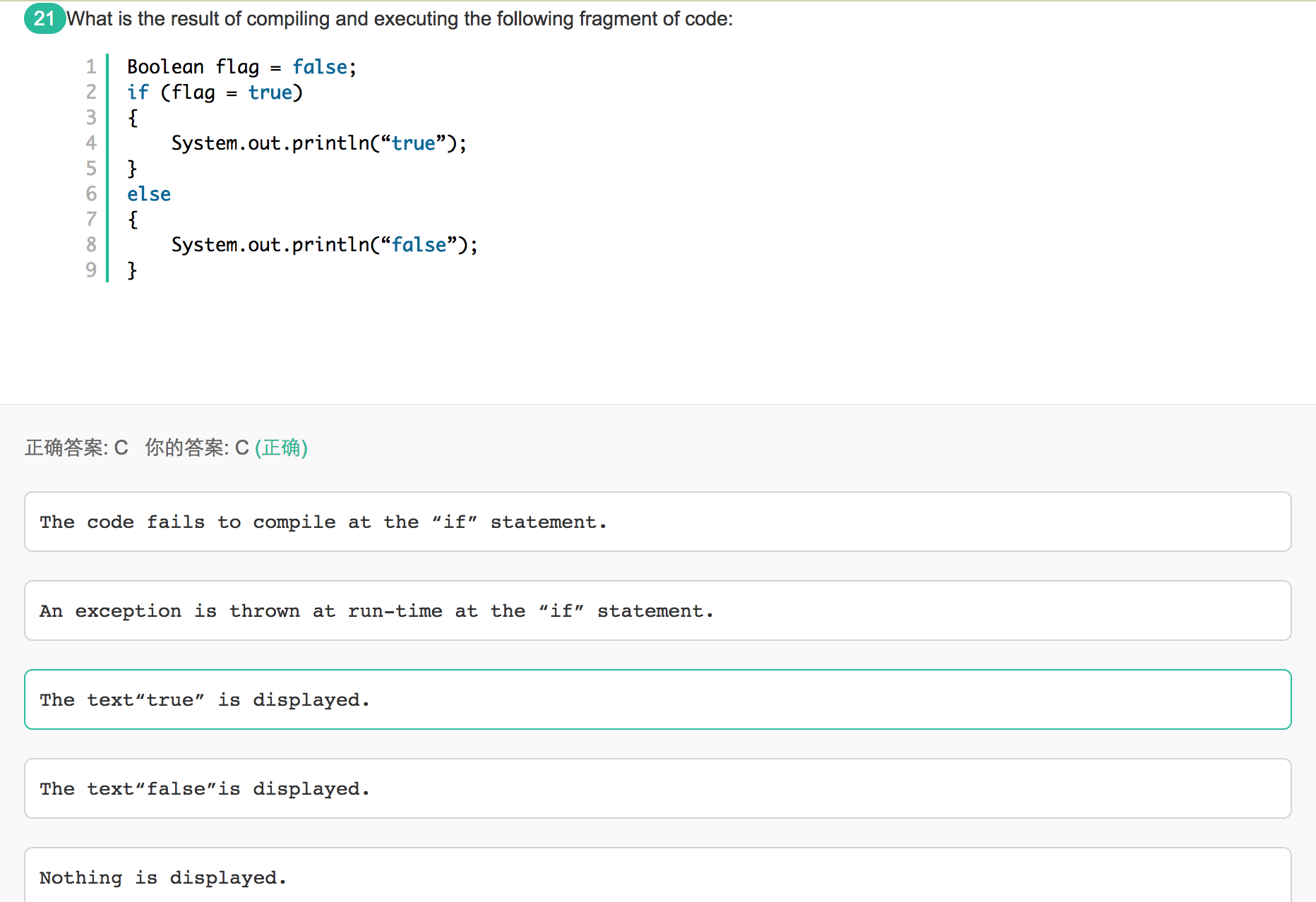Click the closing brace on code line 5

pos(132,169)
